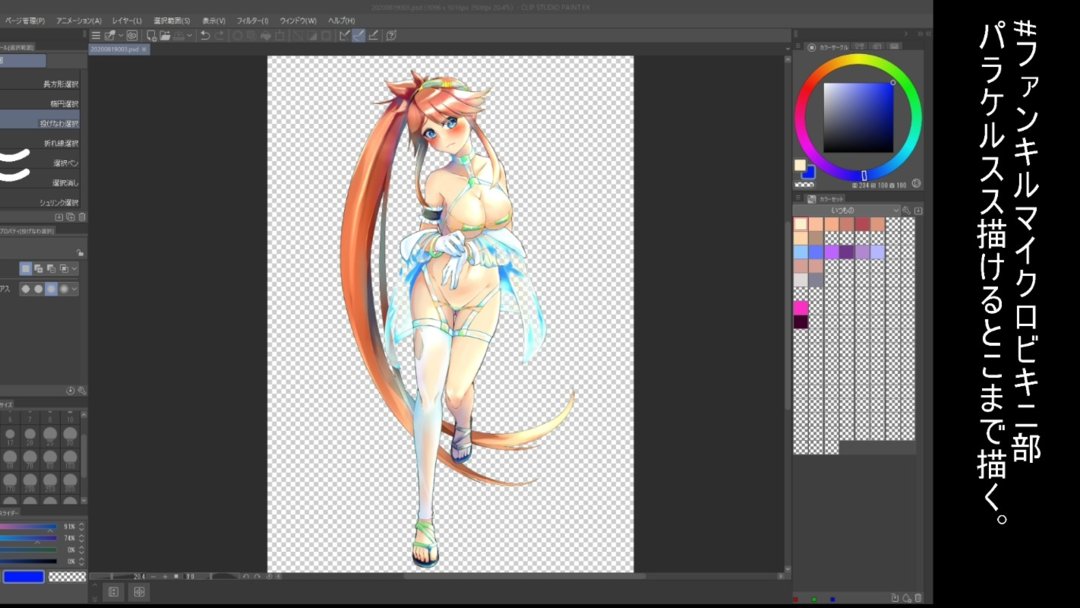Click the save icon in toolbar
Viewport: 1080px width, 608px height.
click(x=178, y=35)
